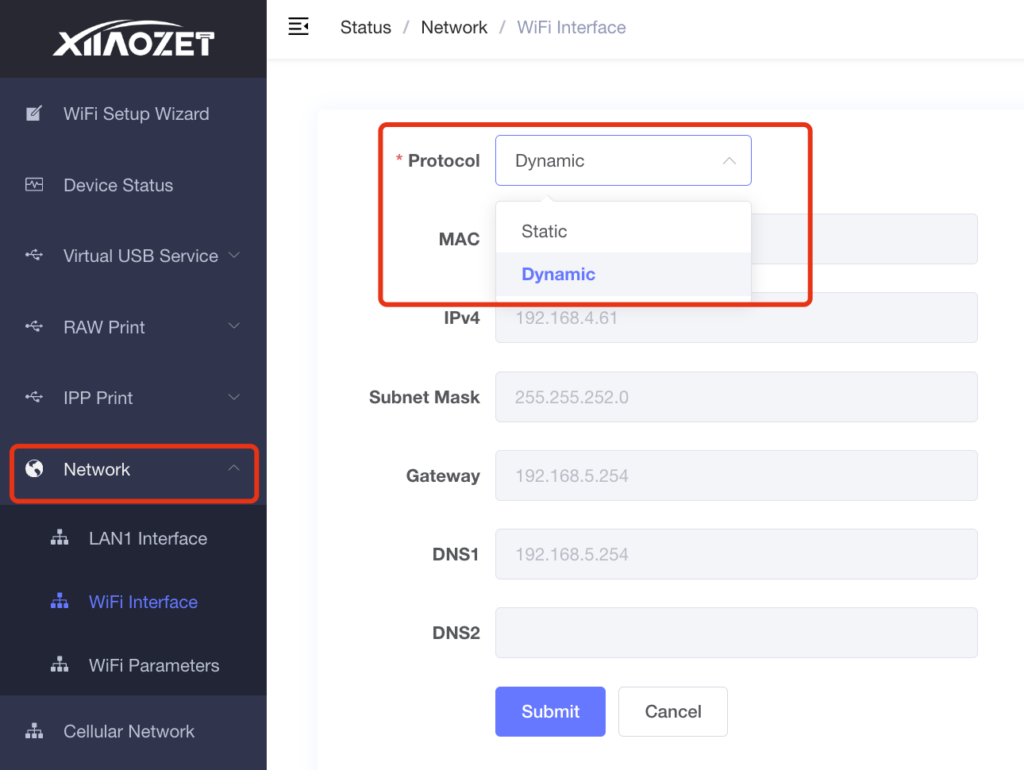Click the WiFi Setup Wizard edit icon
This screenshot has height=770, width=1024.
[x=34, y=114]
